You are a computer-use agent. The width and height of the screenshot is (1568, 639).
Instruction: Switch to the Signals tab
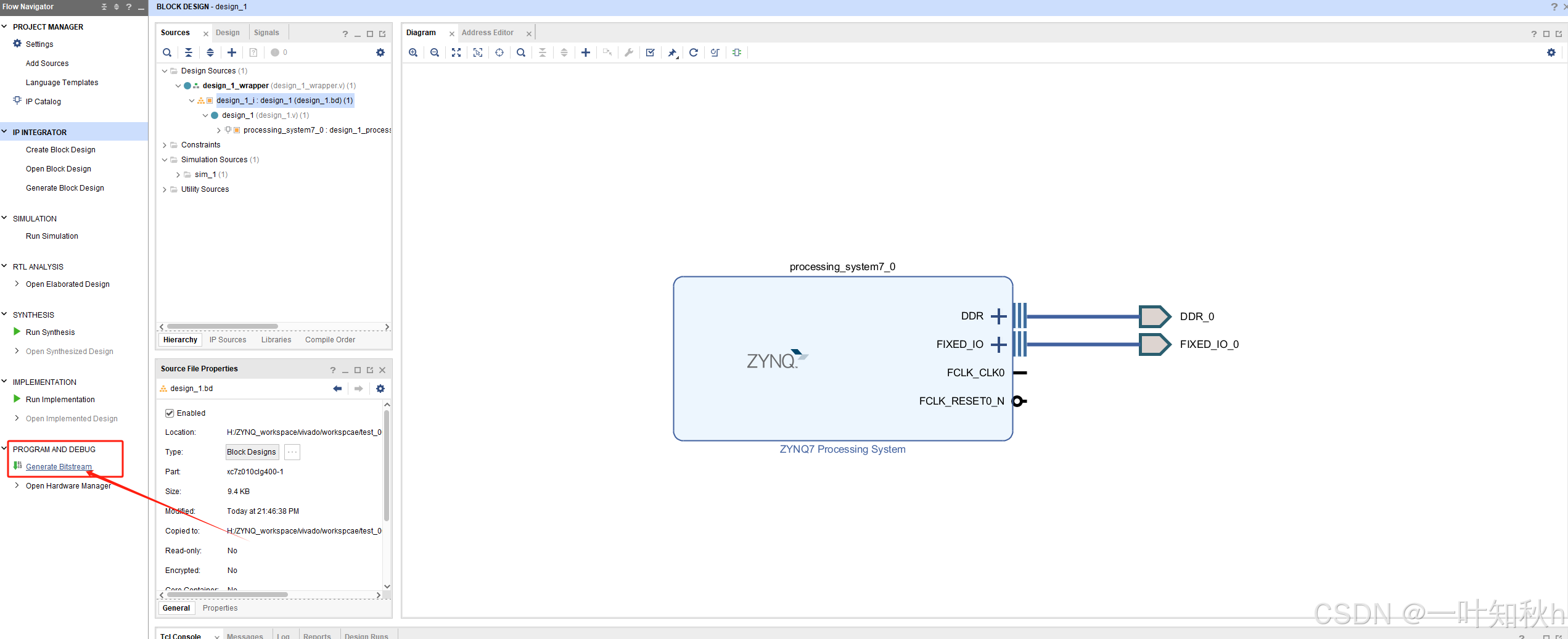tap(266, 33)
